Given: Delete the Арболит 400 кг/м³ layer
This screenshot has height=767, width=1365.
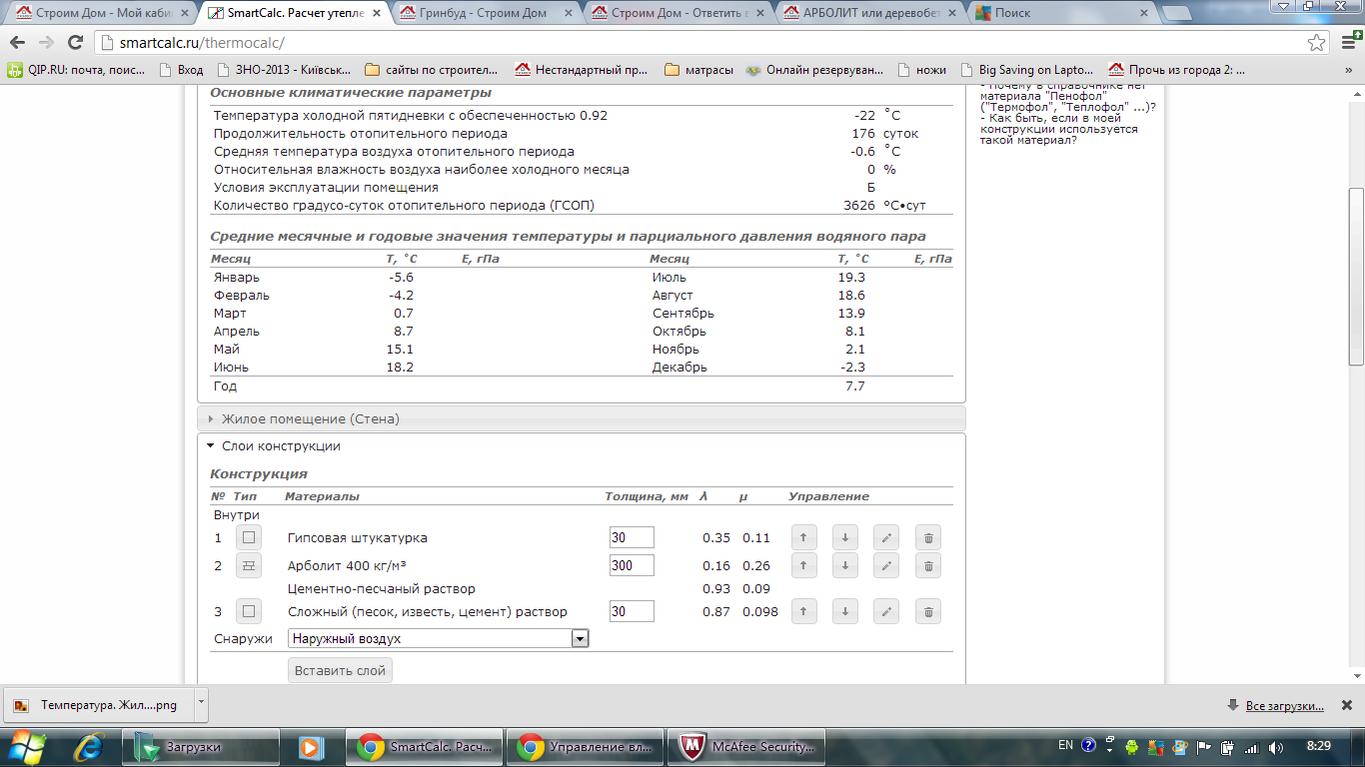Looking at the screenshot, I should point(928,566).
